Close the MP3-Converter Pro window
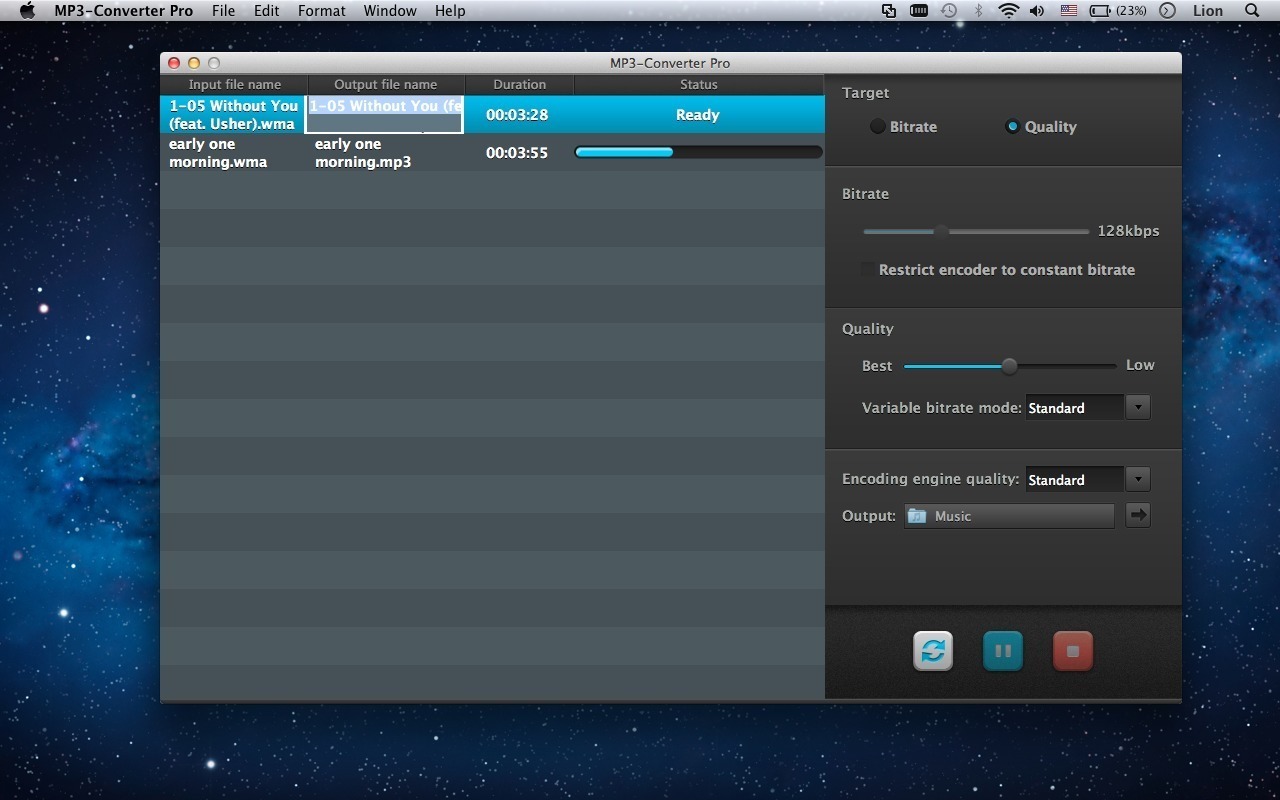The image size is (1280, 800). point(174,63)
